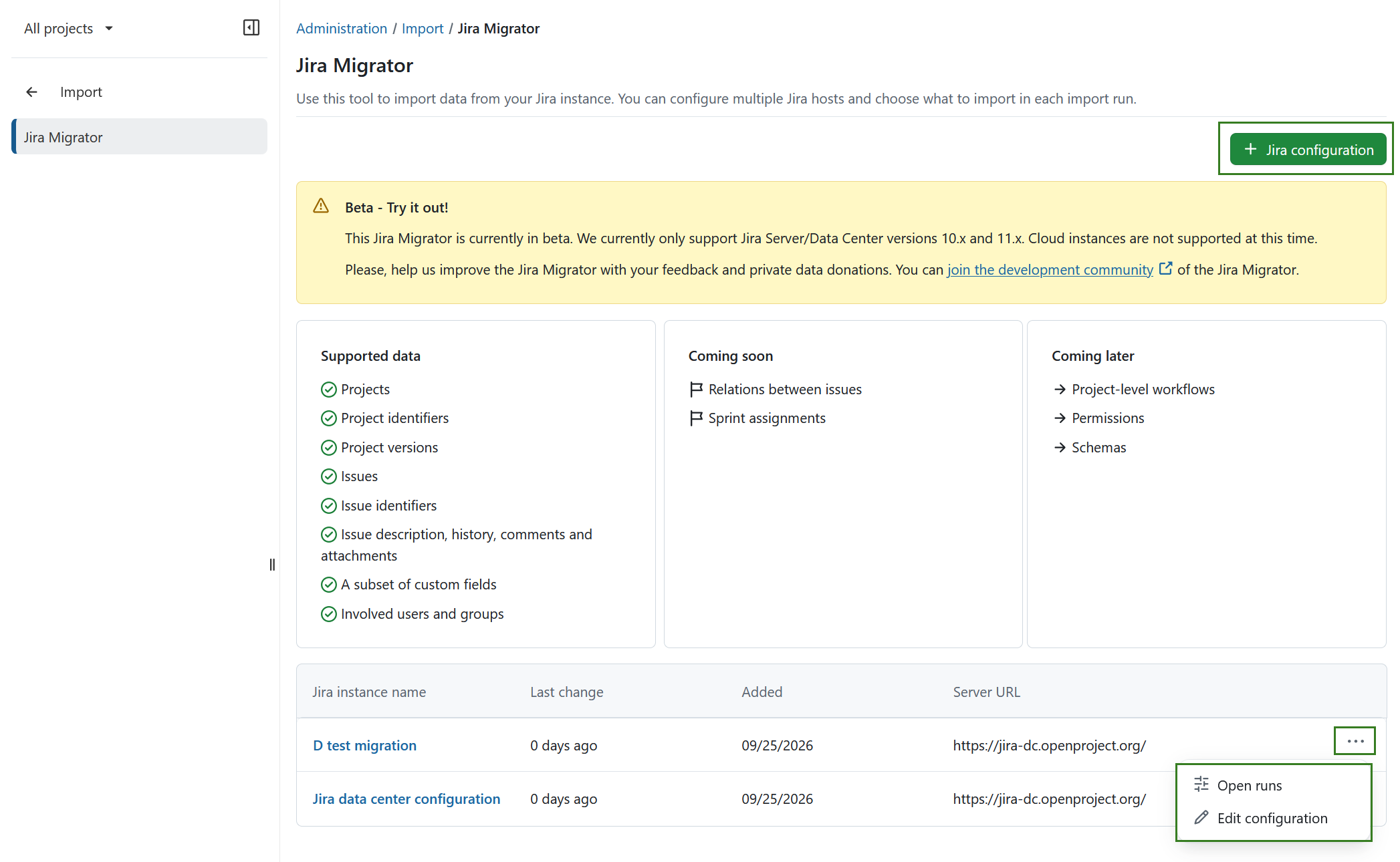Collapse the sidebar with the panel icon
This screenshot has width=1400, height=862.
pyautogui.click(x=251, y=27)
